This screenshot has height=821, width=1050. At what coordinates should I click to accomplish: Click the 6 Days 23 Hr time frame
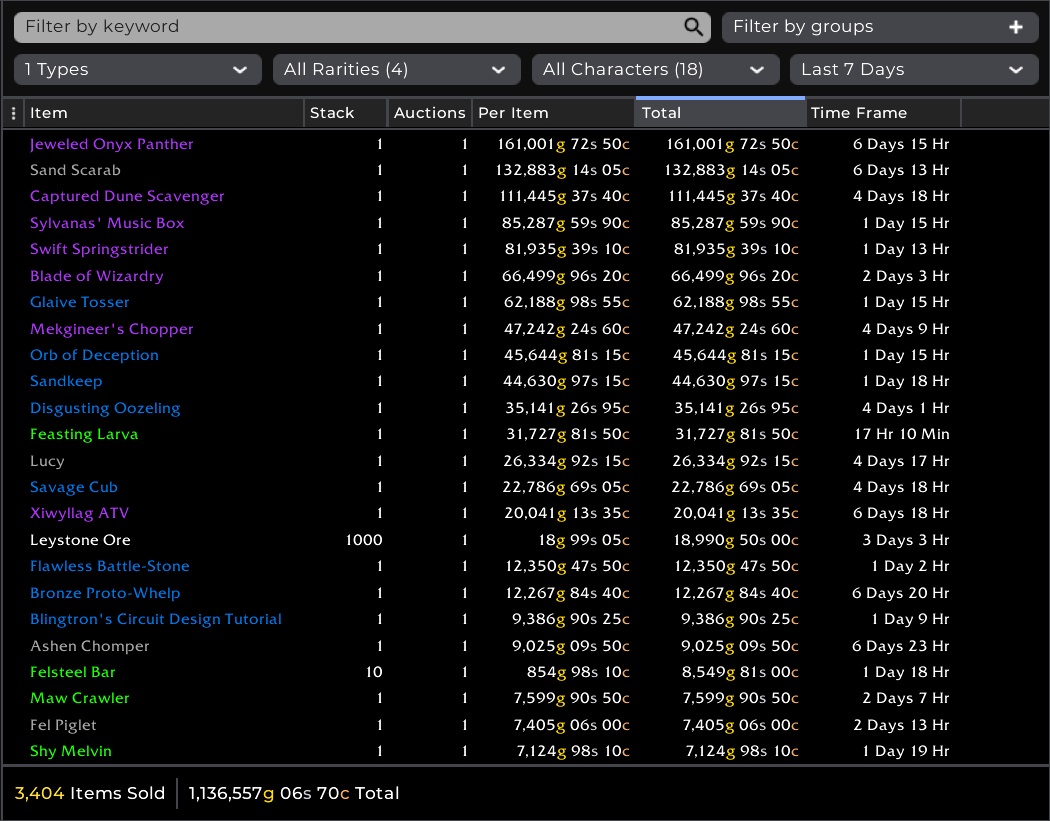(901, 646)
